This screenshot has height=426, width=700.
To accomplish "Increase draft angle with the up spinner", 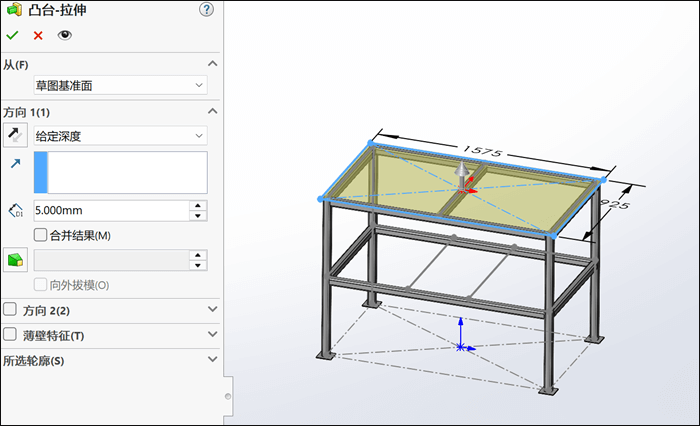I will click(198, 255).
